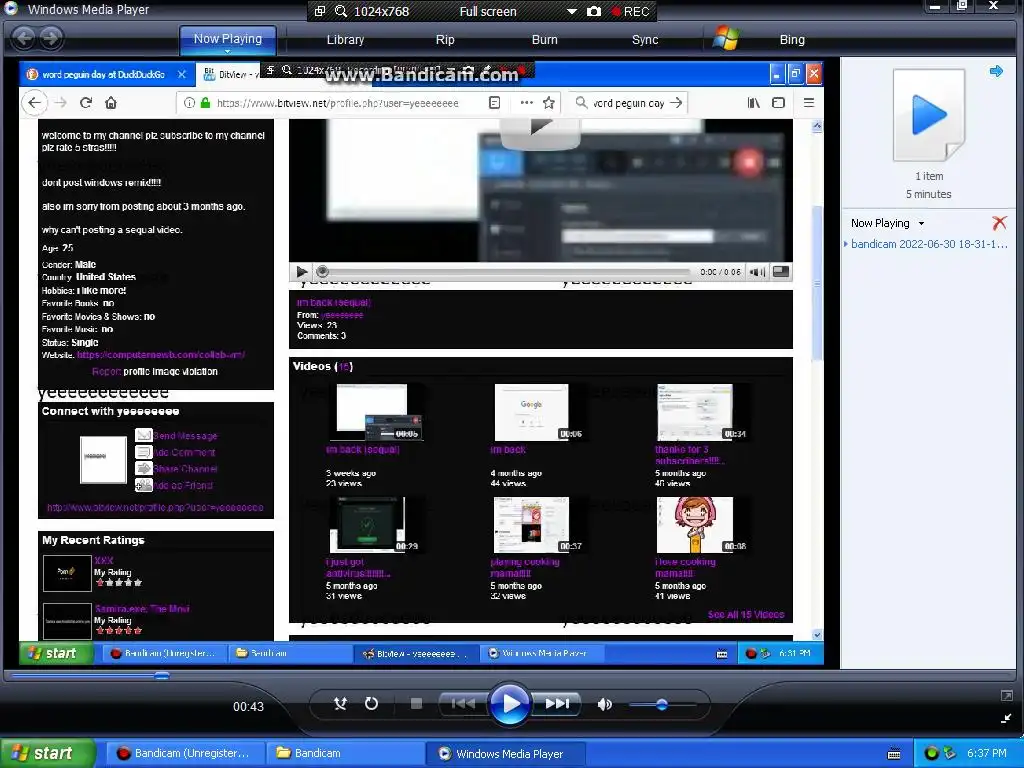Play the embedded Bitview video player
Image resolution: width=1024 pixels, height=768 pixels.
[x=301, y=272]
